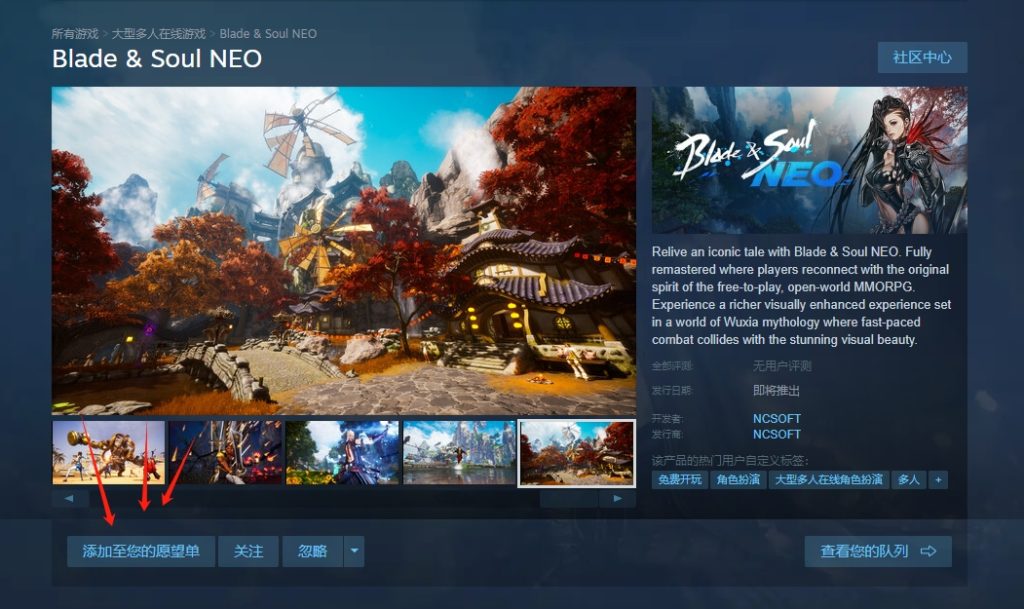Viewport: 1024px width, 609px height.
Task: Click the arrow icon on 查看您的队列 button
Action: coord(928,552)
